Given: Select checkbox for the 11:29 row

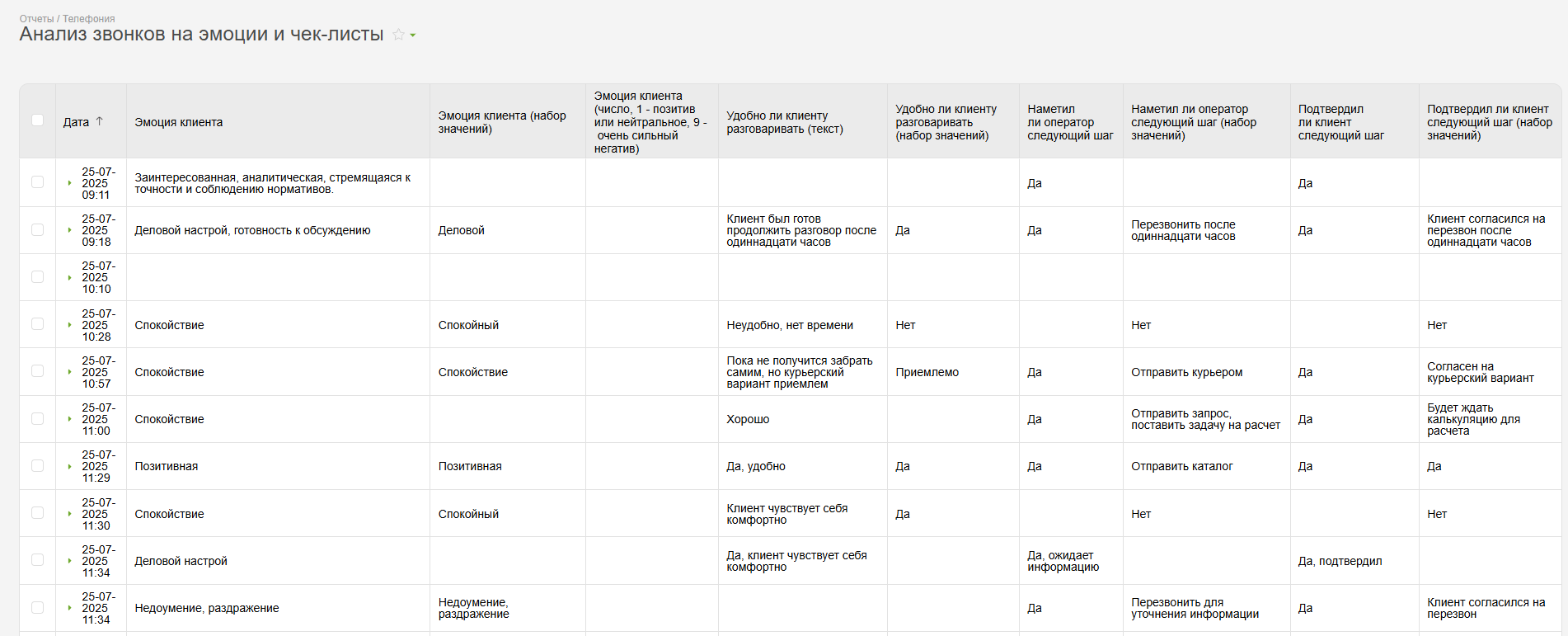Looking at the screenshot, I should 37,465.
